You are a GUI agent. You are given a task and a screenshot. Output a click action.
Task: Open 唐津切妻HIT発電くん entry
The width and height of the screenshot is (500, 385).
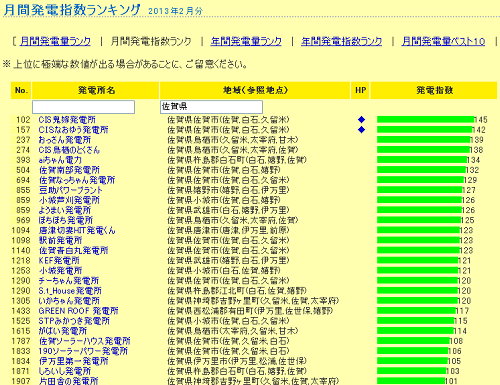[77, 230]
